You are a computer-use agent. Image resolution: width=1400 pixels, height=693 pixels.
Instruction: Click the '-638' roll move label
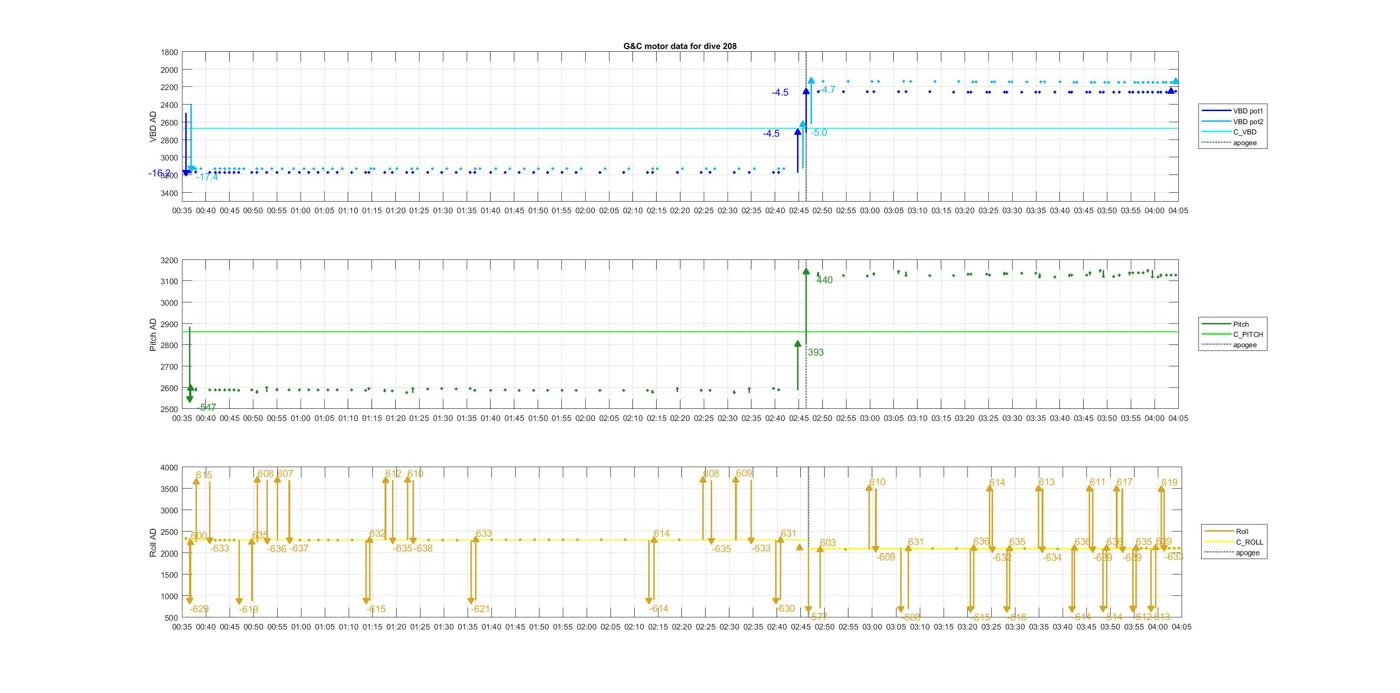(x=423, y=548)
